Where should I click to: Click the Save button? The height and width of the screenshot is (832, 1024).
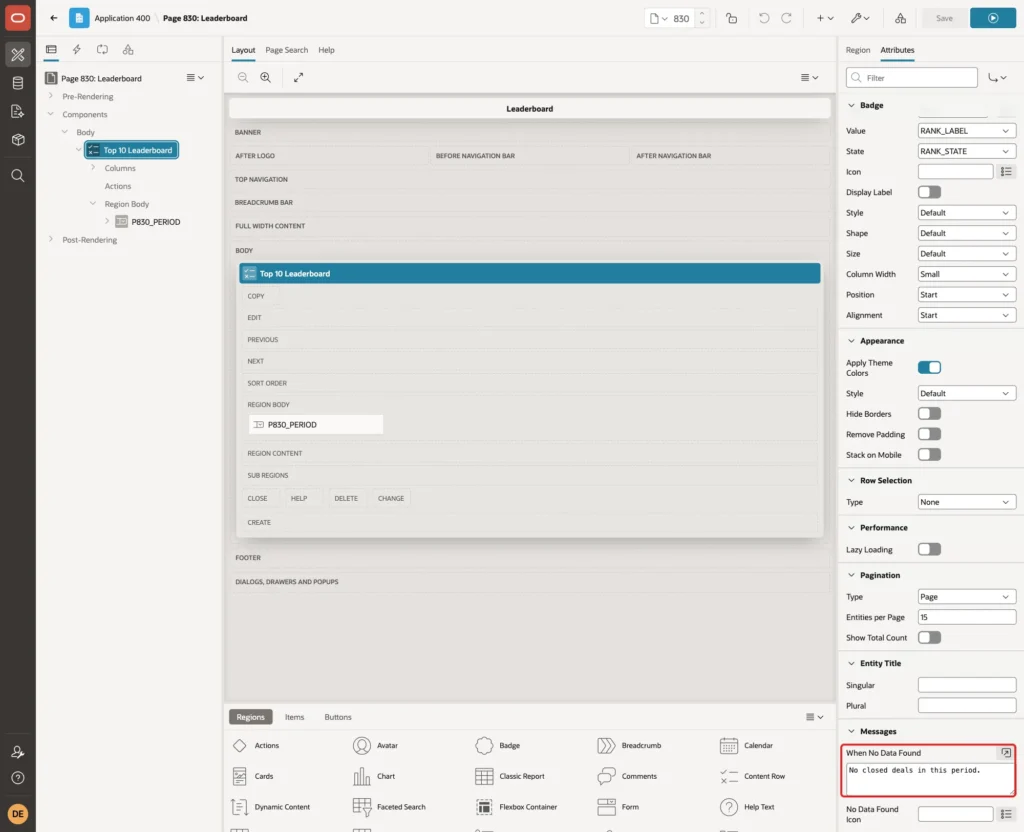pos(944,18)
